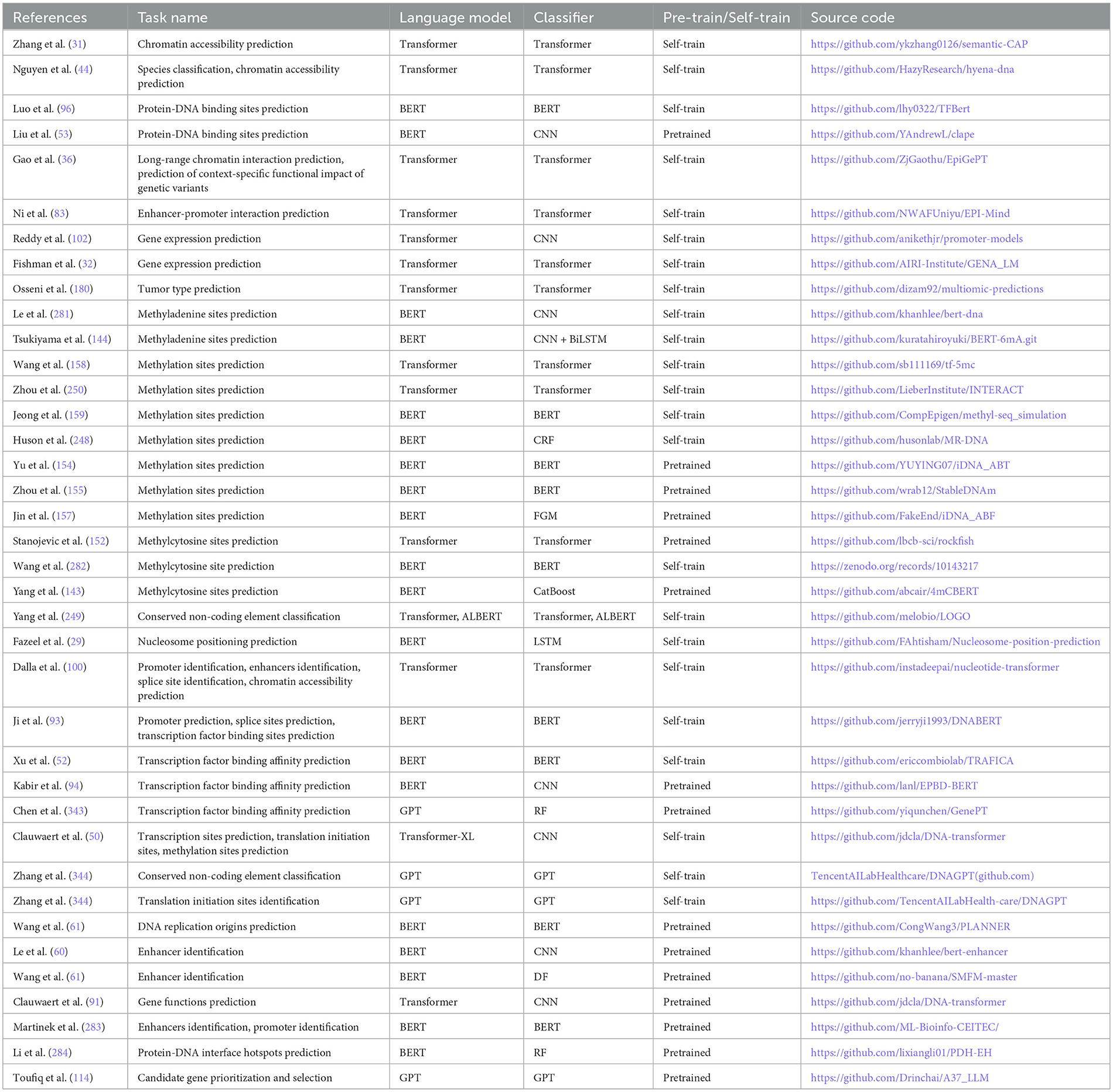
Task: Click citation 180 for Osseni et al.
Action: [x=81, y=289]
